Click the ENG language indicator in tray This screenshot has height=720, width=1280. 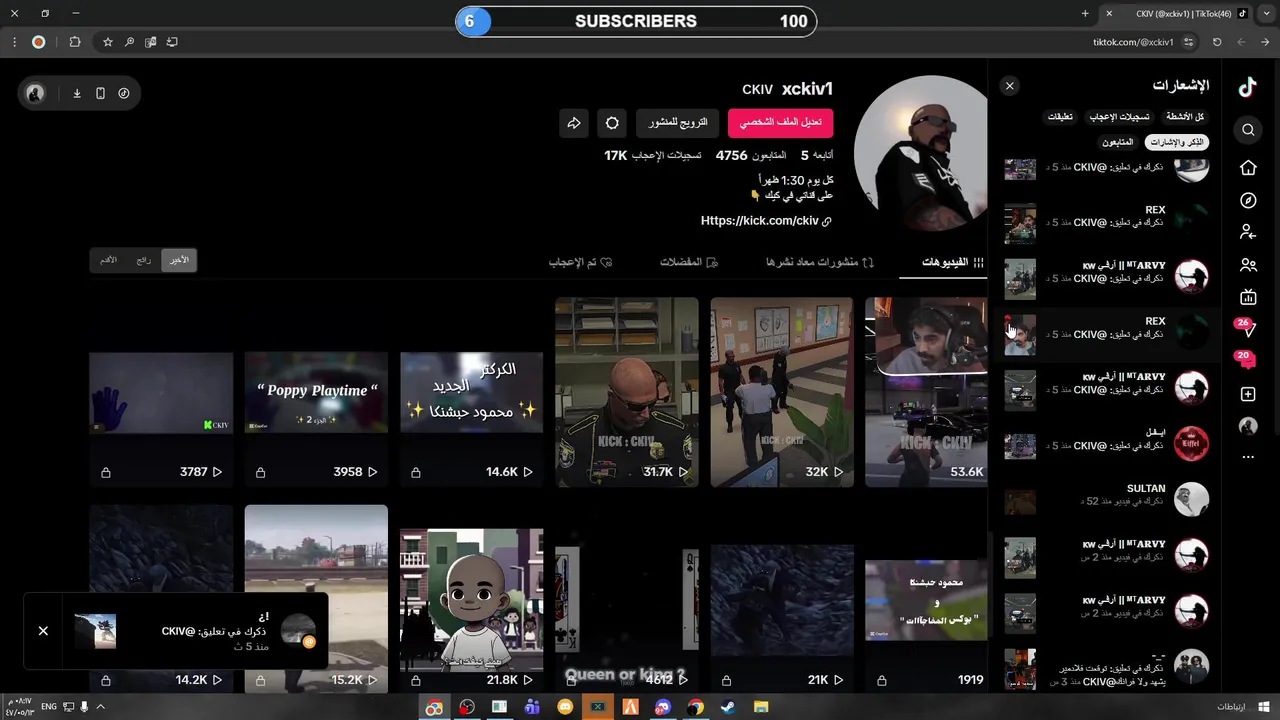point(49,707)
